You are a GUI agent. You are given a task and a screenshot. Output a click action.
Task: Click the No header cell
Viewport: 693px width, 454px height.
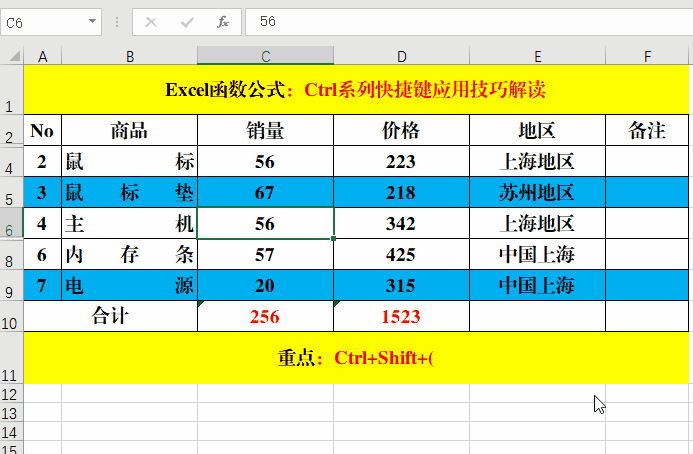click(x=42, y=130)
